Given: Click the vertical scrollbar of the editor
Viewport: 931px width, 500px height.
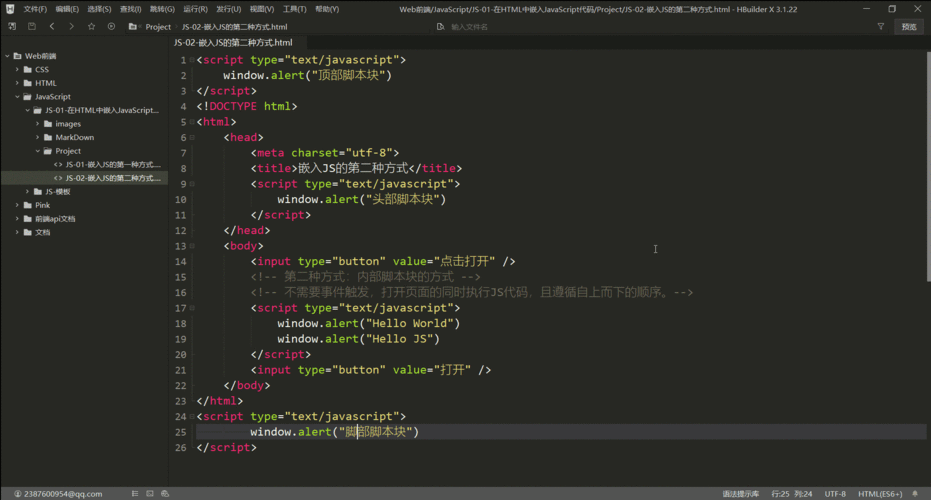Looking at the screenshot, I should click(x=928, y=166).
